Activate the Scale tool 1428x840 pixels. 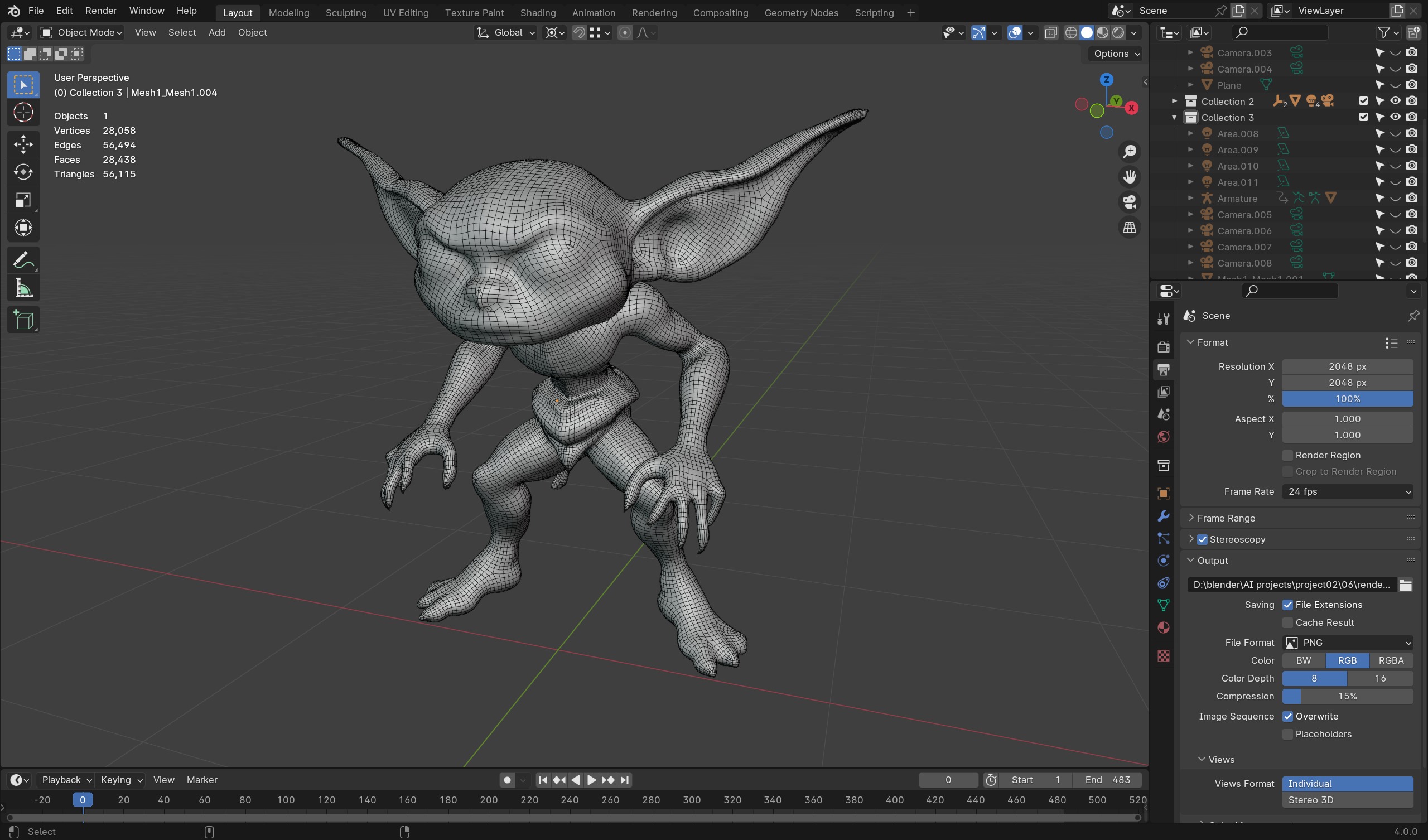(23, 200)
